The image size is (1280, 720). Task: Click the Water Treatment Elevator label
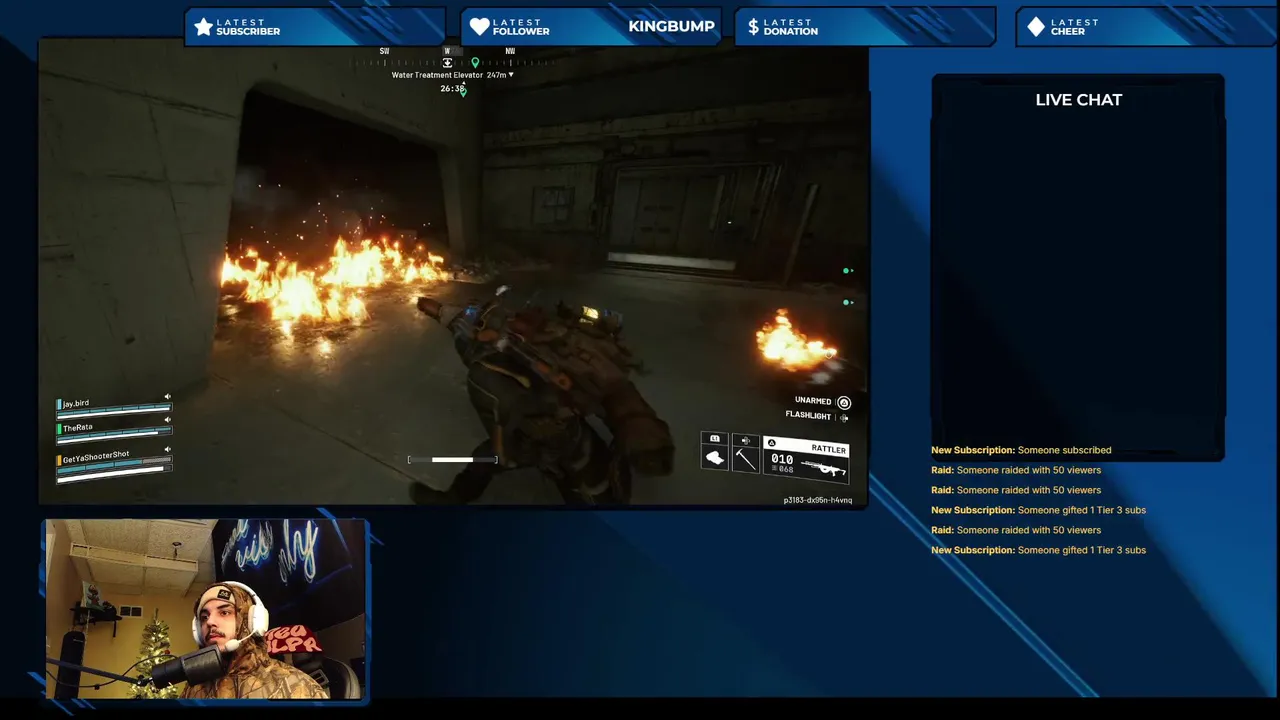click(x=437, y=75)
